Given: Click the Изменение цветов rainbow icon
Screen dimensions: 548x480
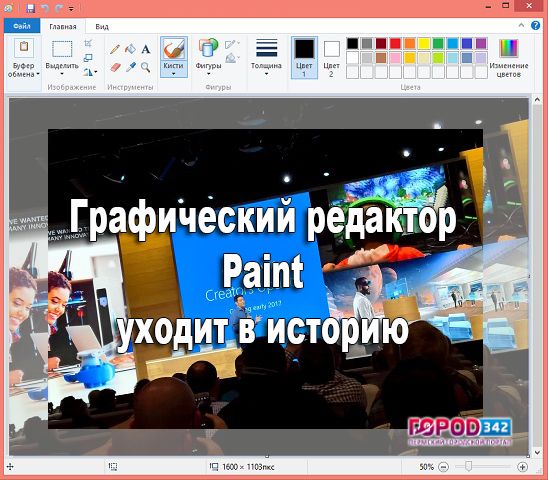Looking at the screenshot, I should click(509, 48).
